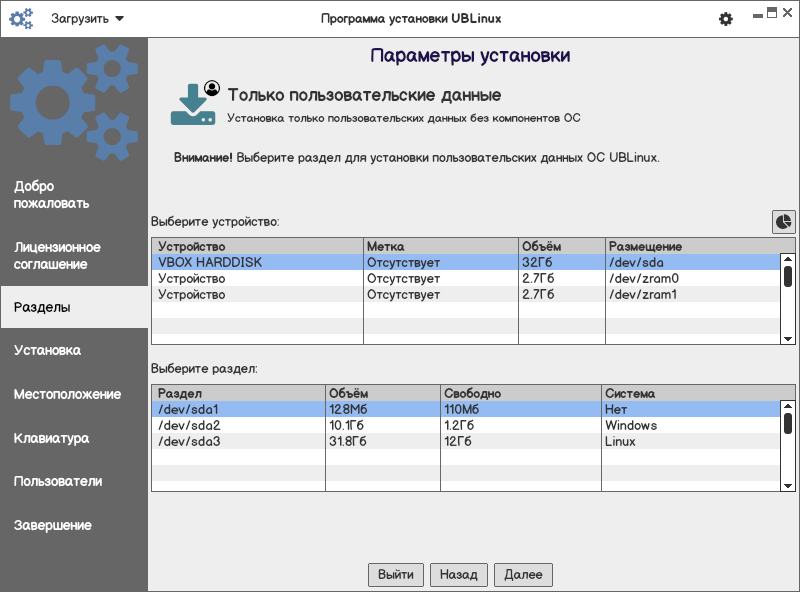Image resolution: width=800 pixels, height=592 pixels.
Task: Go to Пользователи sidebar step
Action: point(74,481)
